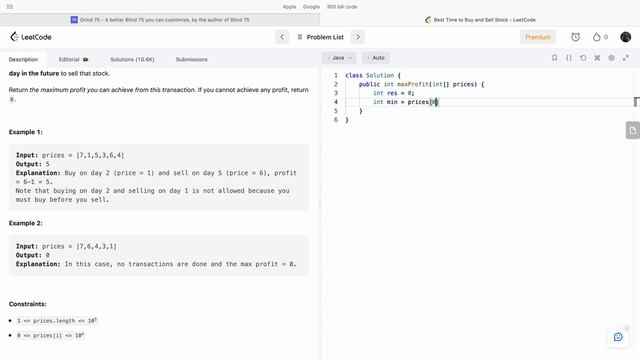Switch to Best Time to Buy and Sell Stock tab

(x=480, y=20)
